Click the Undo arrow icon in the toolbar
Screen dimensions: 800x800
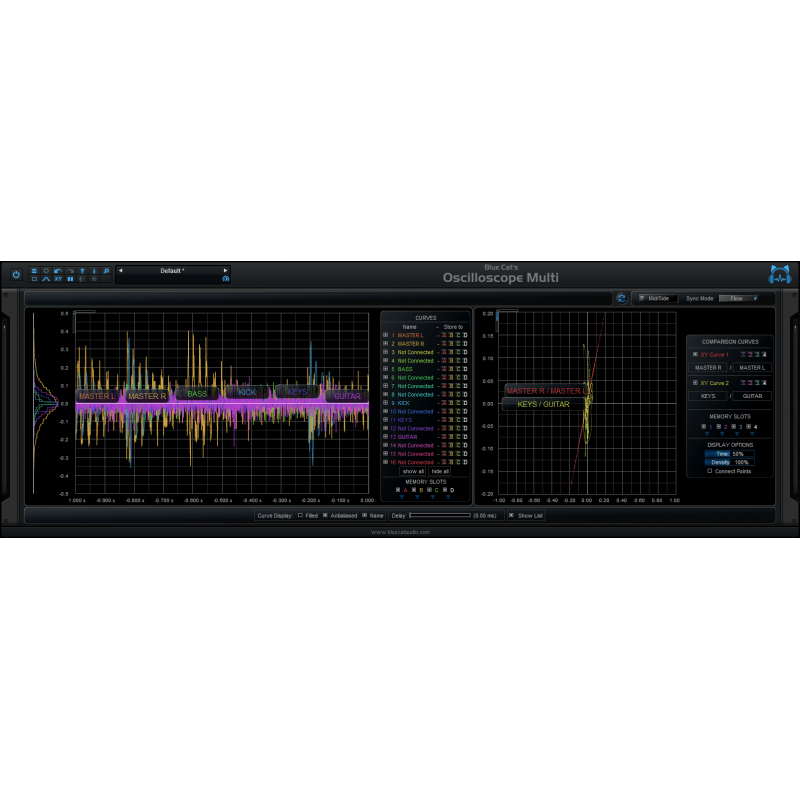57,271
